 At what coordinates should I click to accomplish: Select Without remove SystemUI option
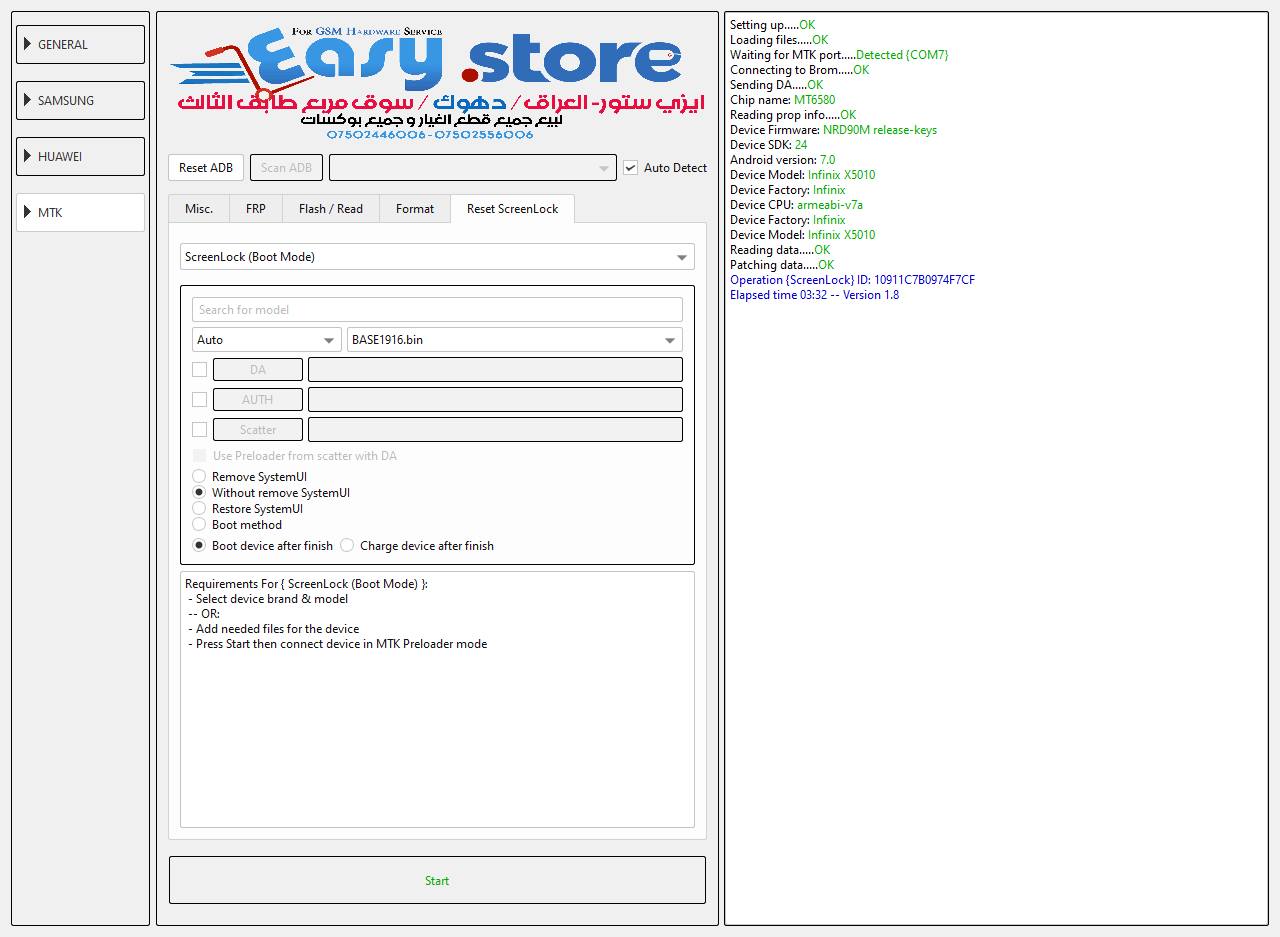pos(199,493)
